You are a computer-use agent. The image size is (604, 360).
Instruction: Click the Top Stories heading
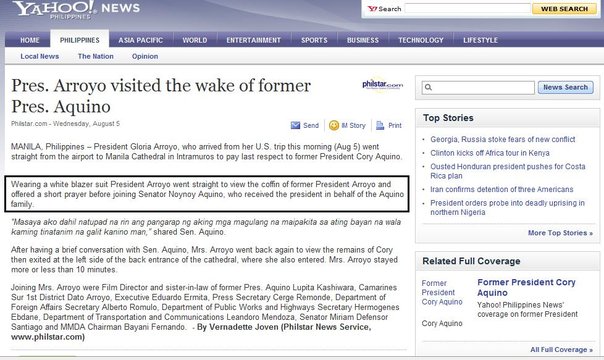pos(448,118)
